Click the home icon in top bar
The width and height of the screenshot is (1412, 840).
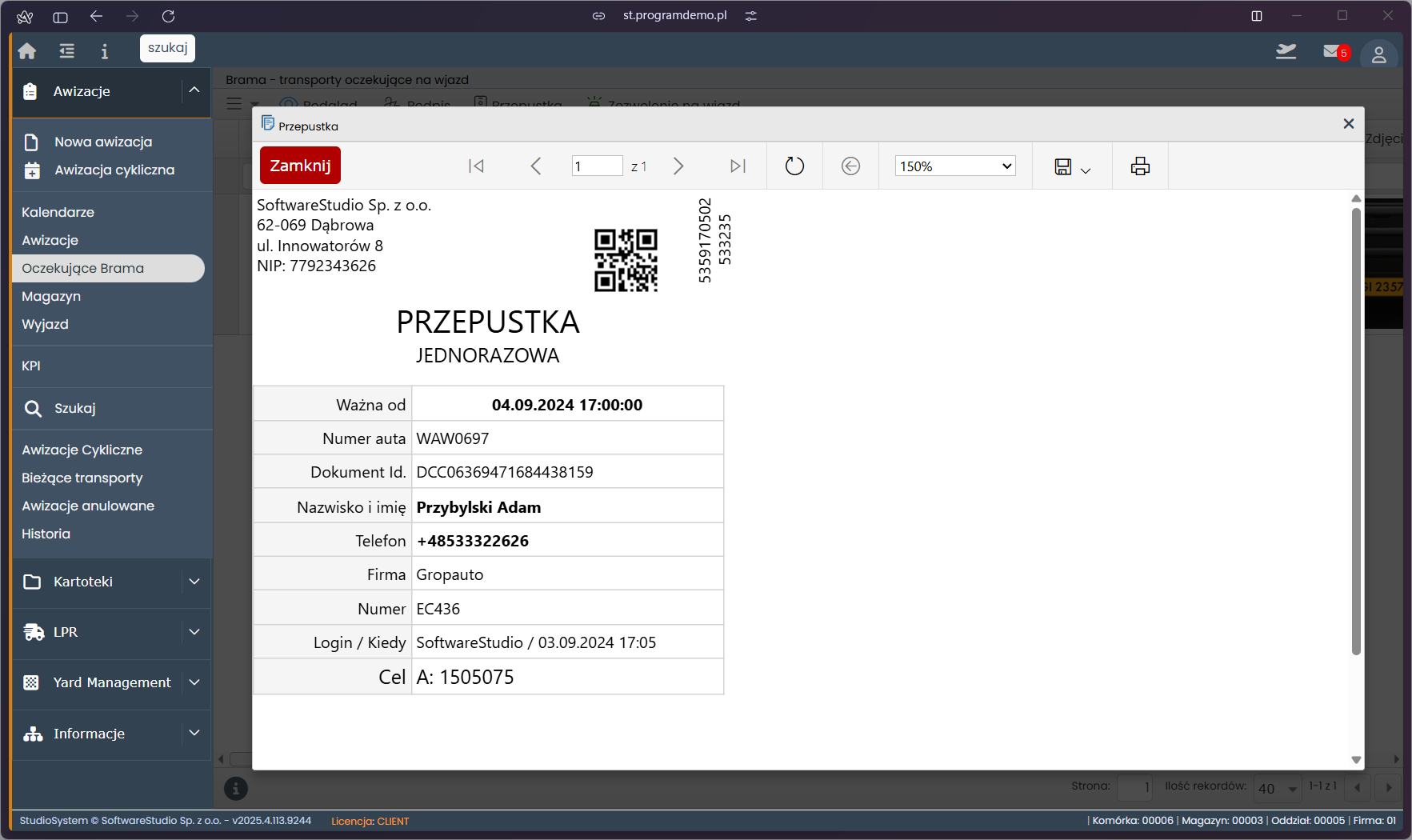[27, 51]
